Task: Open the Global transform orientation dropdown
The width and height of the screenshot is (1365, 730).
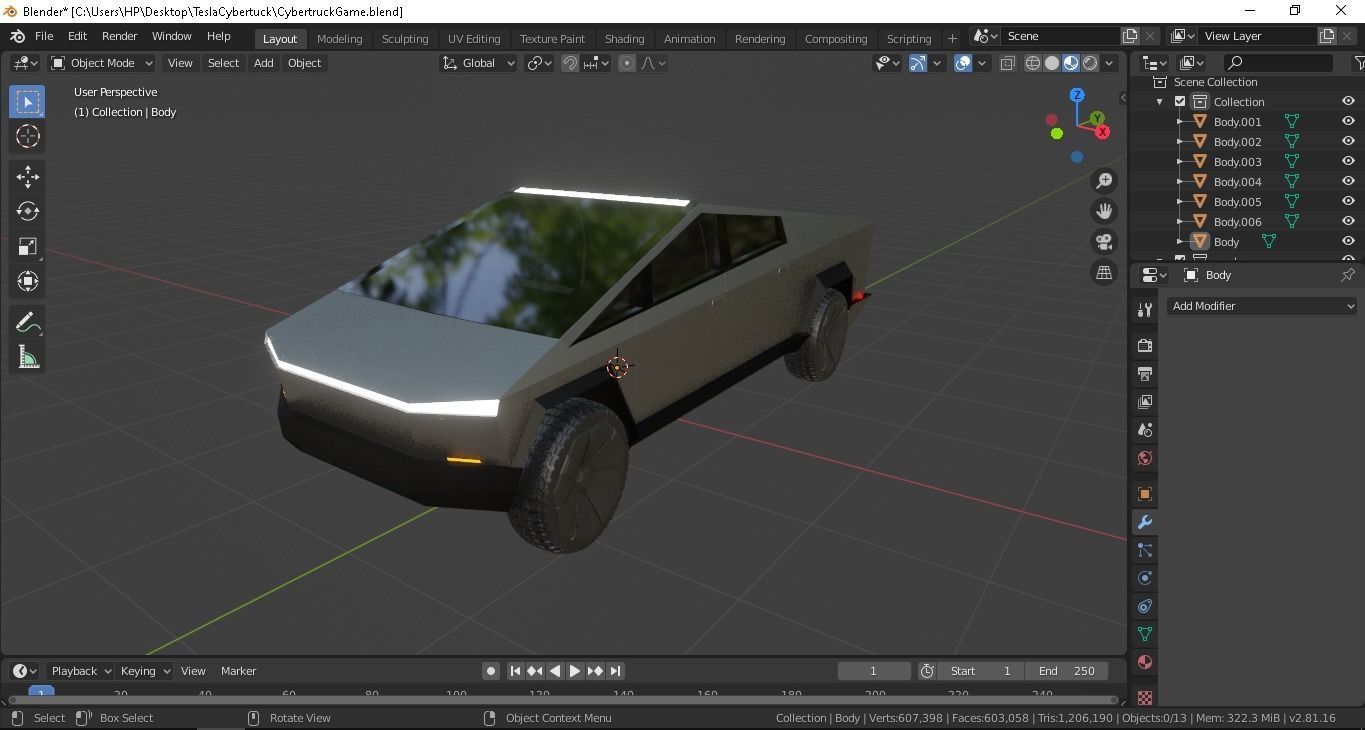Action: pyautogui.click(x=478, y=63)
